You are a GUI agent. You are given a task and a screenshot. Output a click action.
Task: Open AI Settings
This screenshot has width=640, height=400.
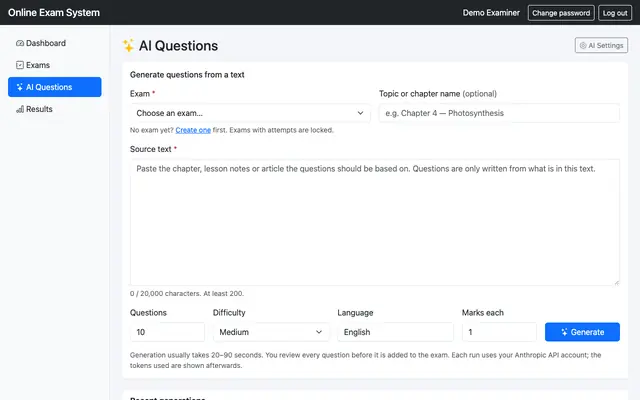pyautogui.click(x=601, y=46)
